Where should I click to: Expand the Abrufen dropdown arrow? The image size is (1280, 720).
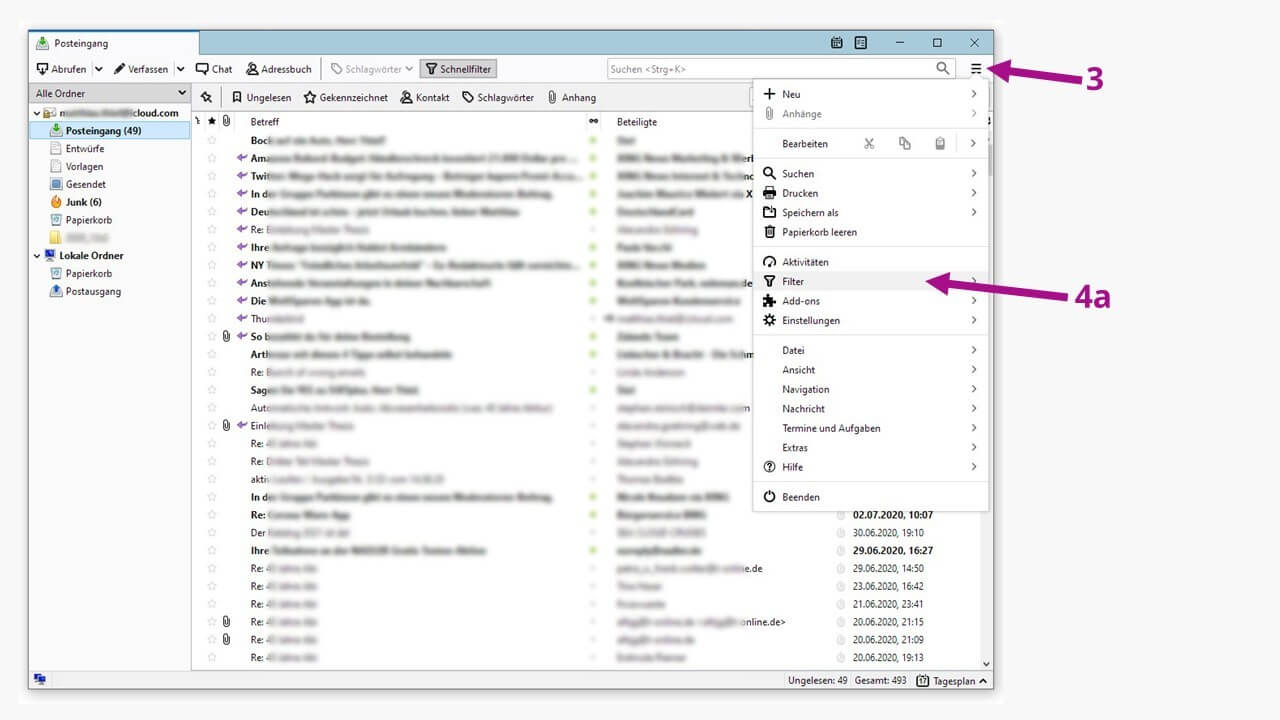(x=98, y=69)
